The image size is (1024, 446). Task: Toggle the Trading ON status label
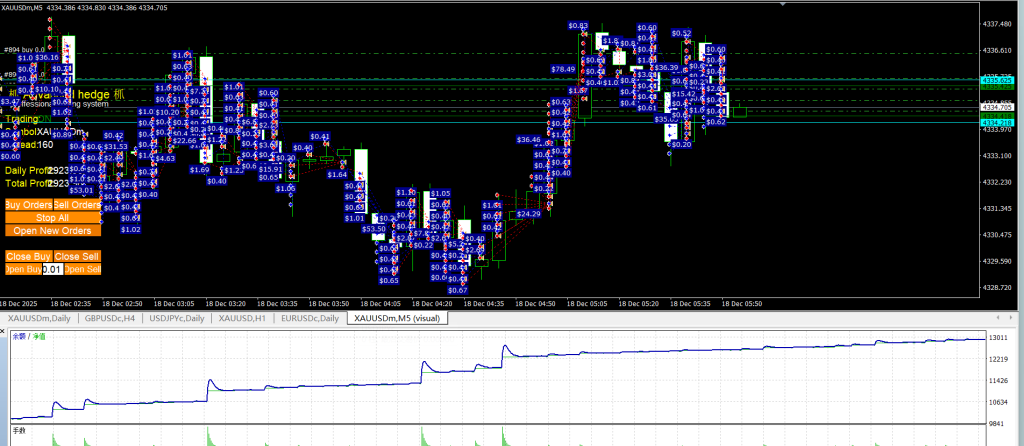pos(25,118)
